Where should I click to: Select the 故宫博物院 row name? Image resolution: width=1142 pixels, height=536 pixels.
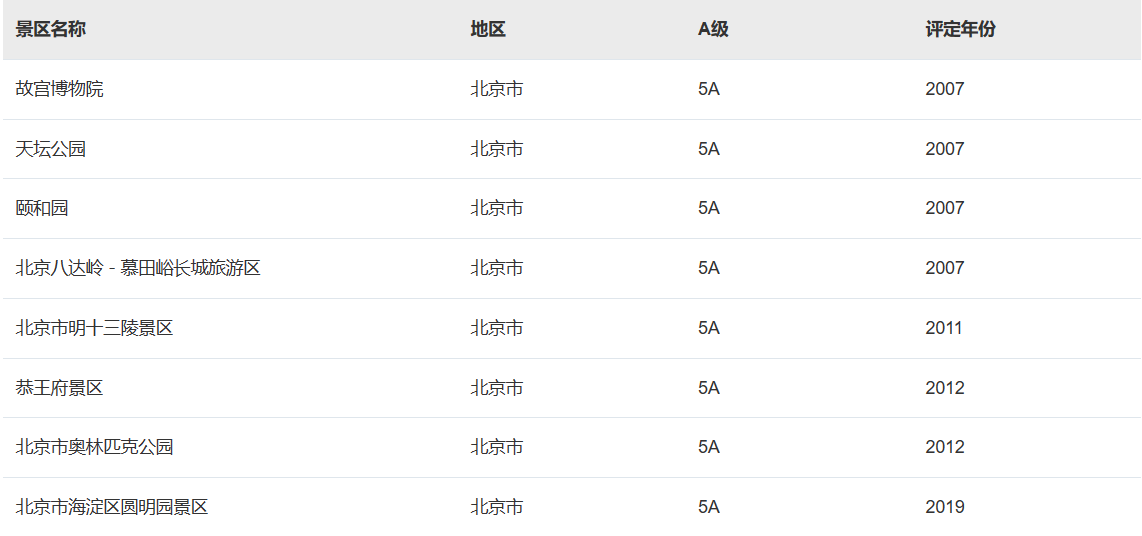point(59,89)
